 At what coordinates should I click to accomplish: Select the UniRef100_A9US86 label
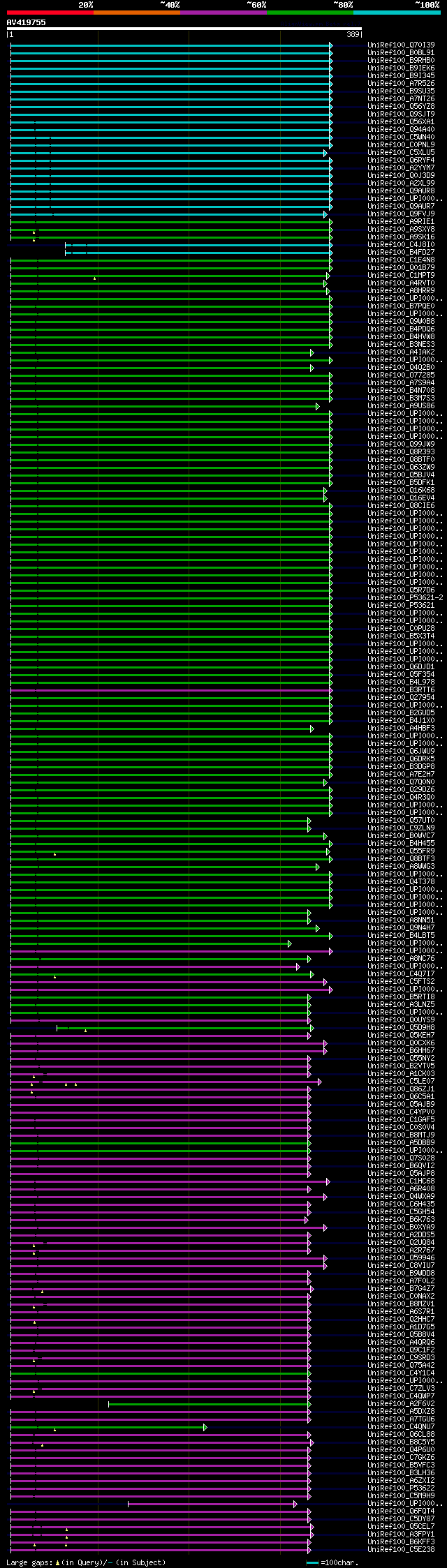point(401,405)
